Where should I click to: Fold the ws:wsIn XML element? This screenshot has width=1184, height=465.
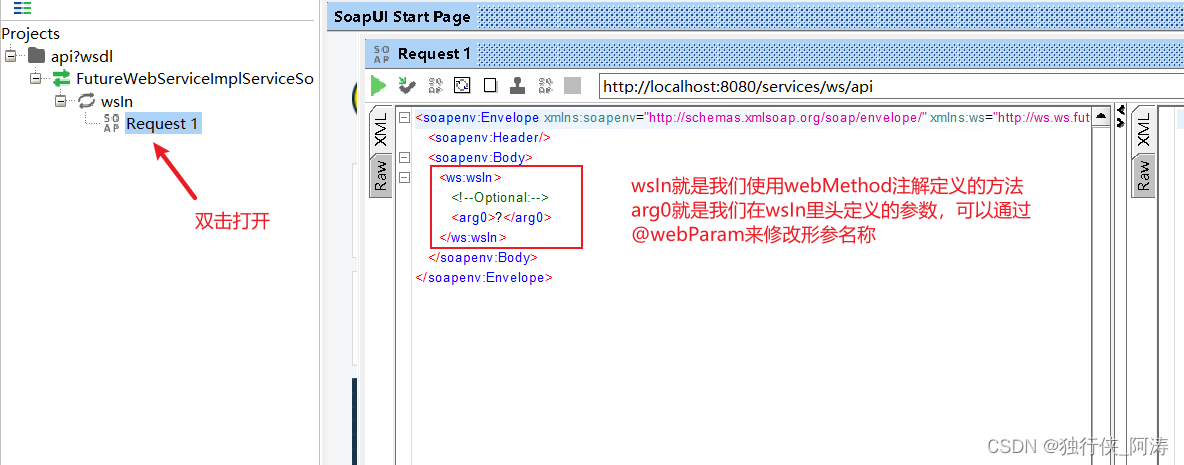coord(405,177)
